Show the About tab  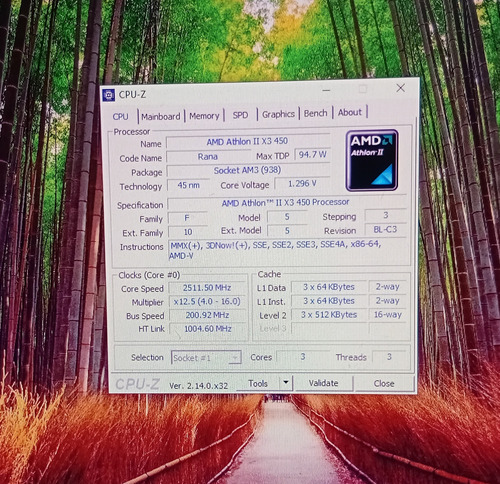[x=350, y=112]
